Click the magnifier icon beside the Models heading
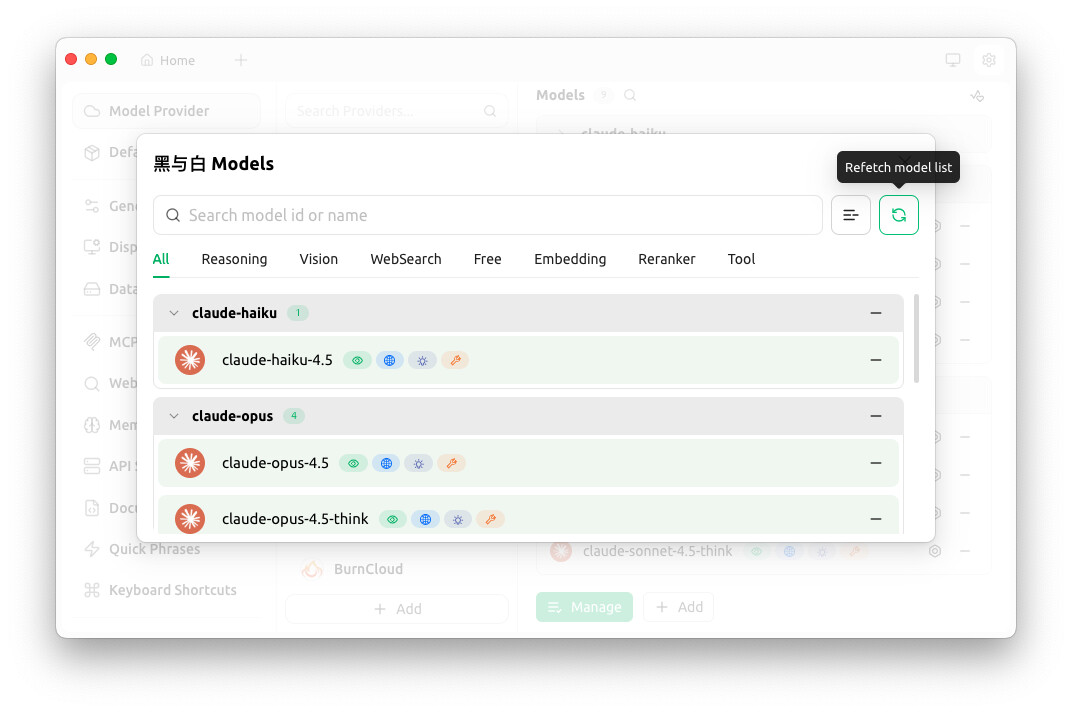Viewport: 1072px width, 712px height. pos(630,96)
